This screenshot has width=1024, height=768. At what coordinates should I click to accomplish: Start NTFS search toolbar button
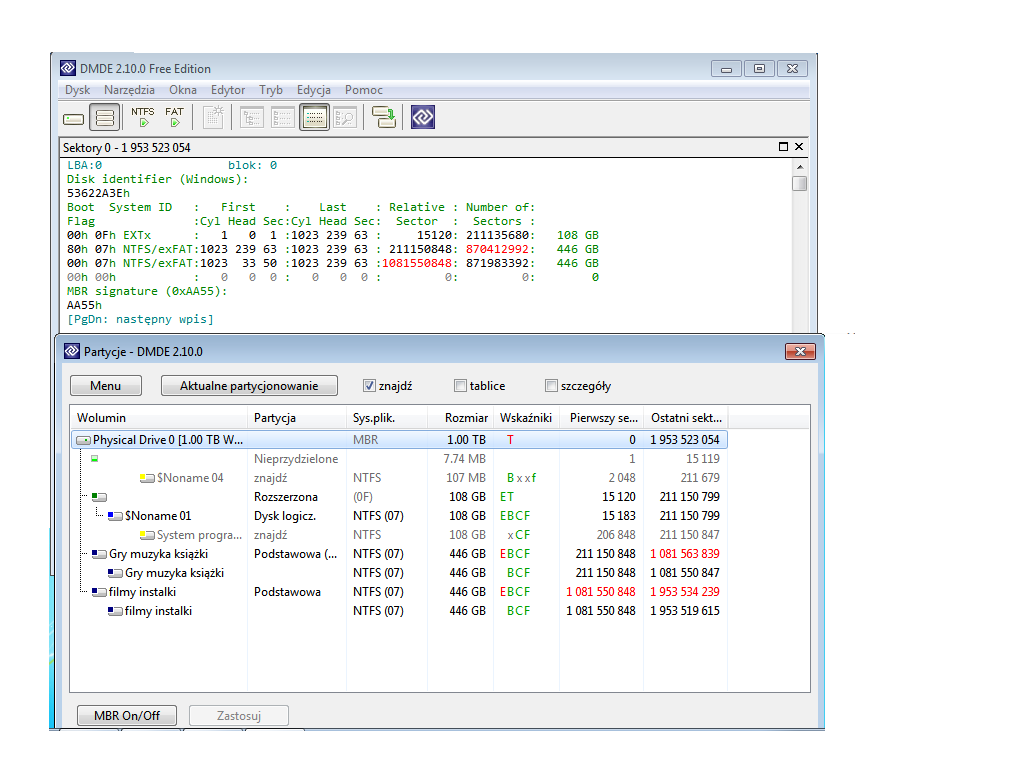click(x=142, y=117)
